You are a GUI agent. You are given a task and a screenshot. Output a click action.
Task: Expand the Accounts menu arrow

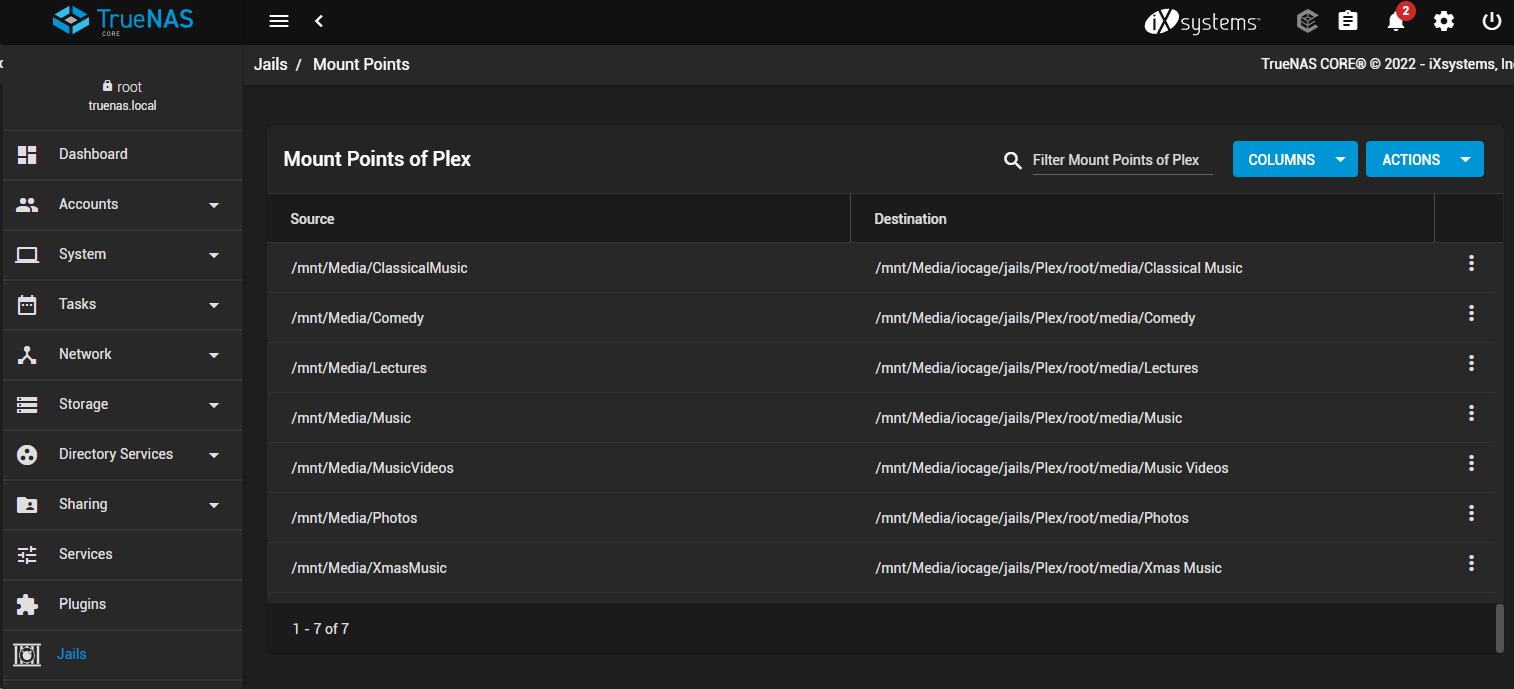click(x=213, y=205)
